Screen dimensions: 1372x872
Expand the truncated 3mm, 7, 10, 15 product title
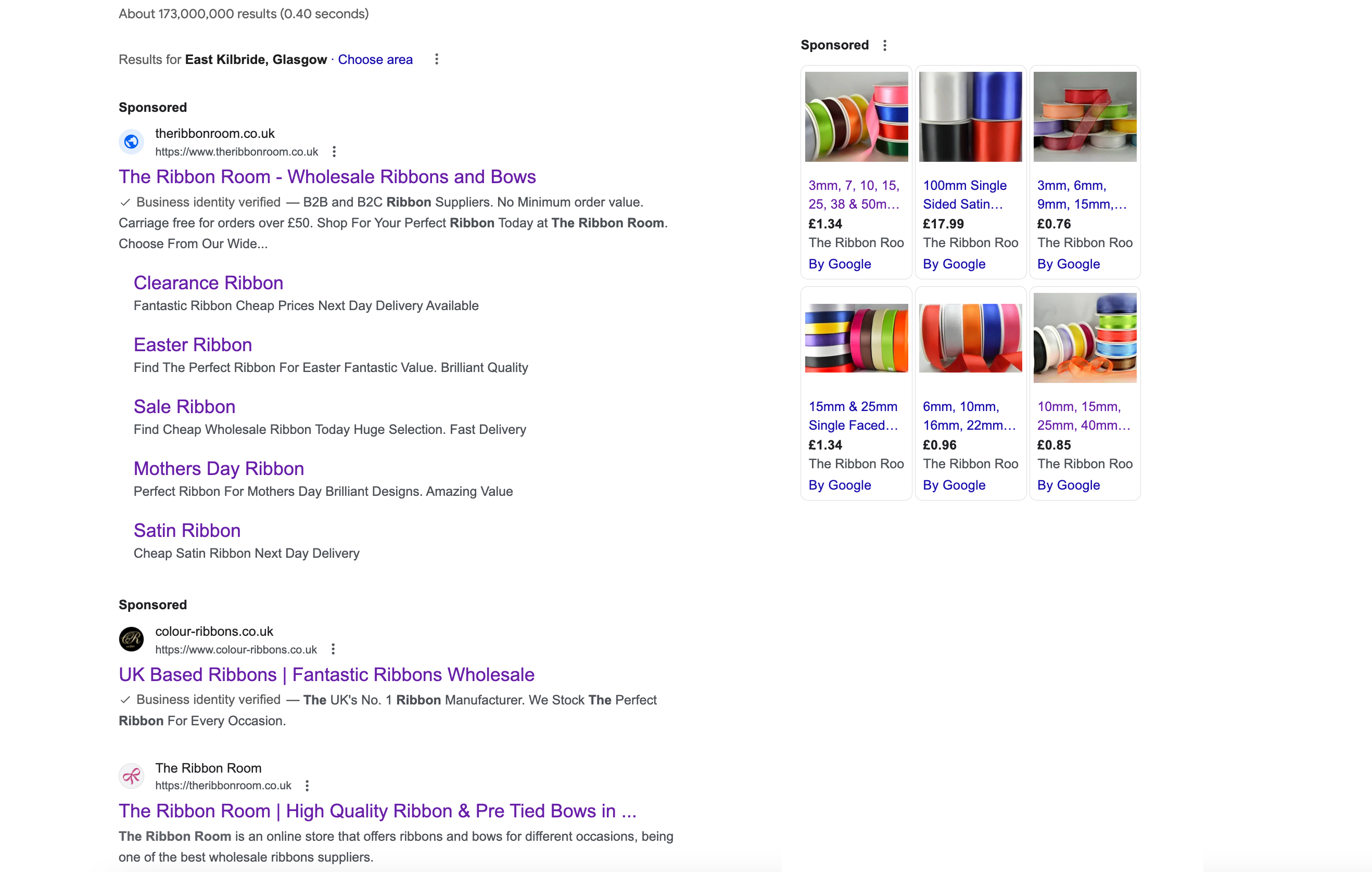854,194
